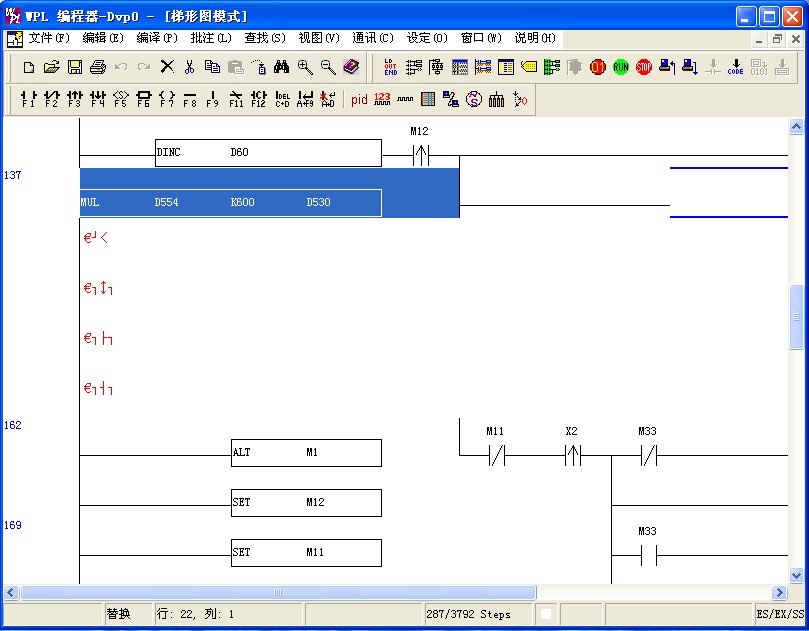Screen dimensions: 809x631
Task: Create a new file from the toolbar
Action: (x=28, y=67)
